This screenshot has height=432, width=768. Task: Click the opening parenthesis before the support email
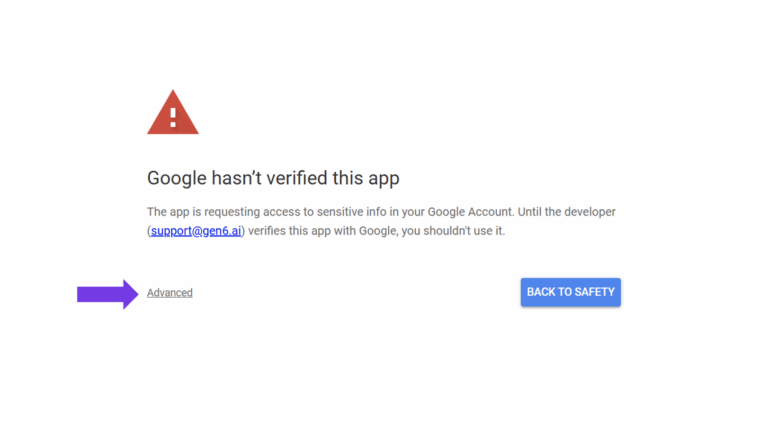[149, 231]
